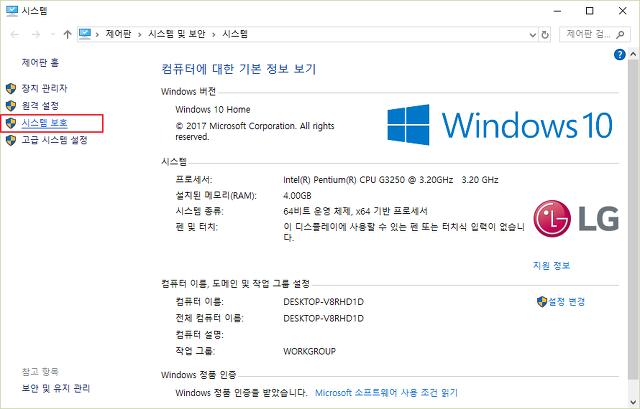The width and height of the screenshot is (640, 409).
Task: Click the 4.00GB memory value
Action: click(x=297, y=196)
